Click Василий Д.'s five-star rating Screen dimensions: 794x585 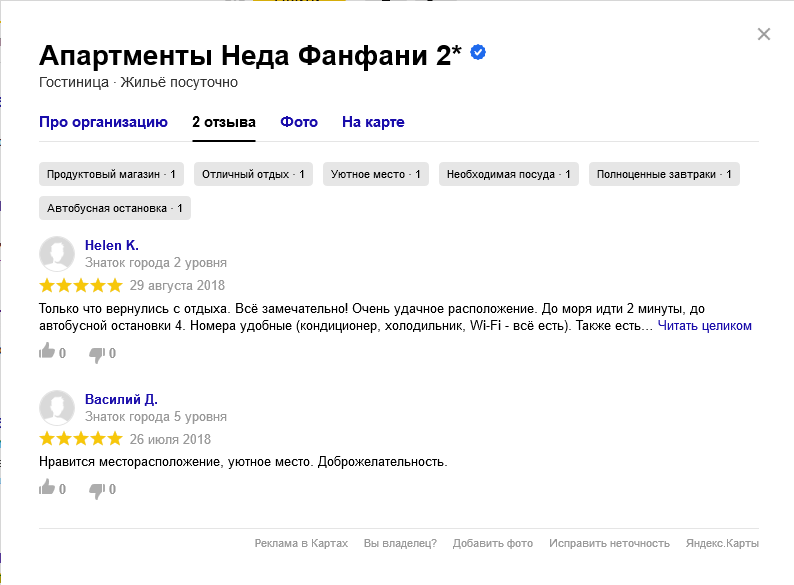81,439
